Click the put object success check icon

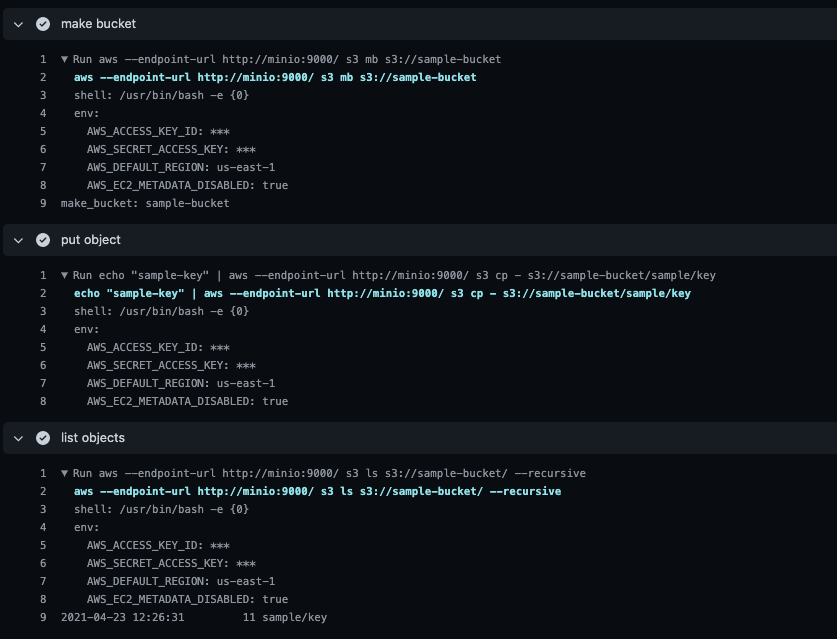[43, 240]
